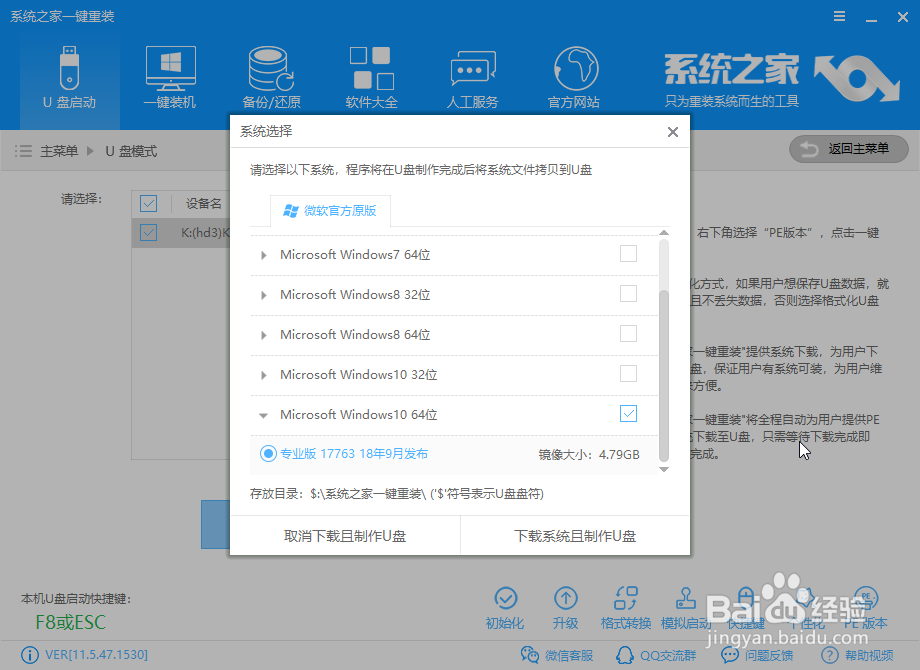
Task: Expand Microsoft Windows7 64位 entry
Action: point(263,255)
